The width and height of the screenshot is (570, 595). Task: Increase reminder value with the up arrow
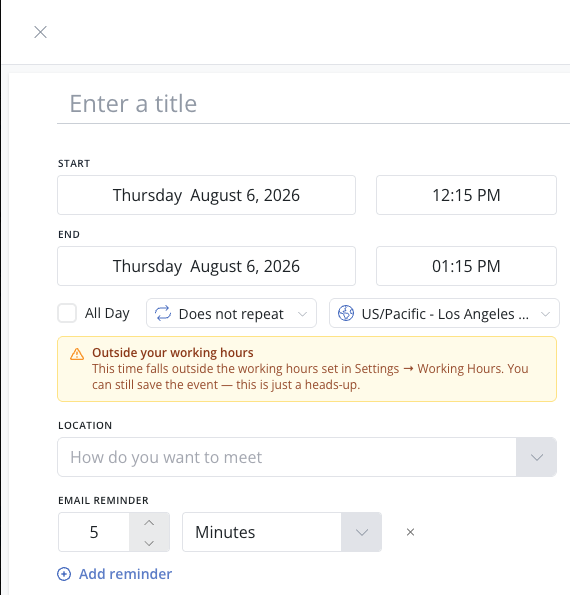(149, 523)
